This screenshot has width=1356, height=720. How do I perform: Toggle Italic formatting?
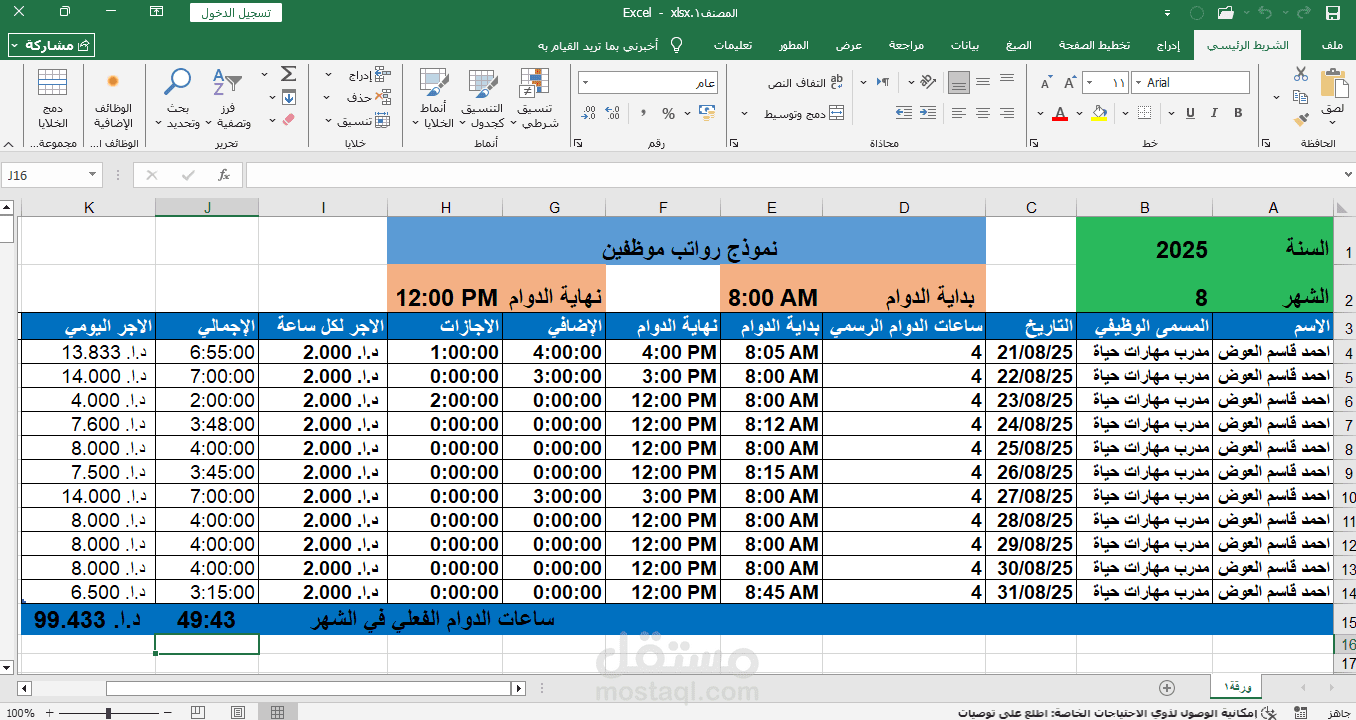tap(1213, 112)
